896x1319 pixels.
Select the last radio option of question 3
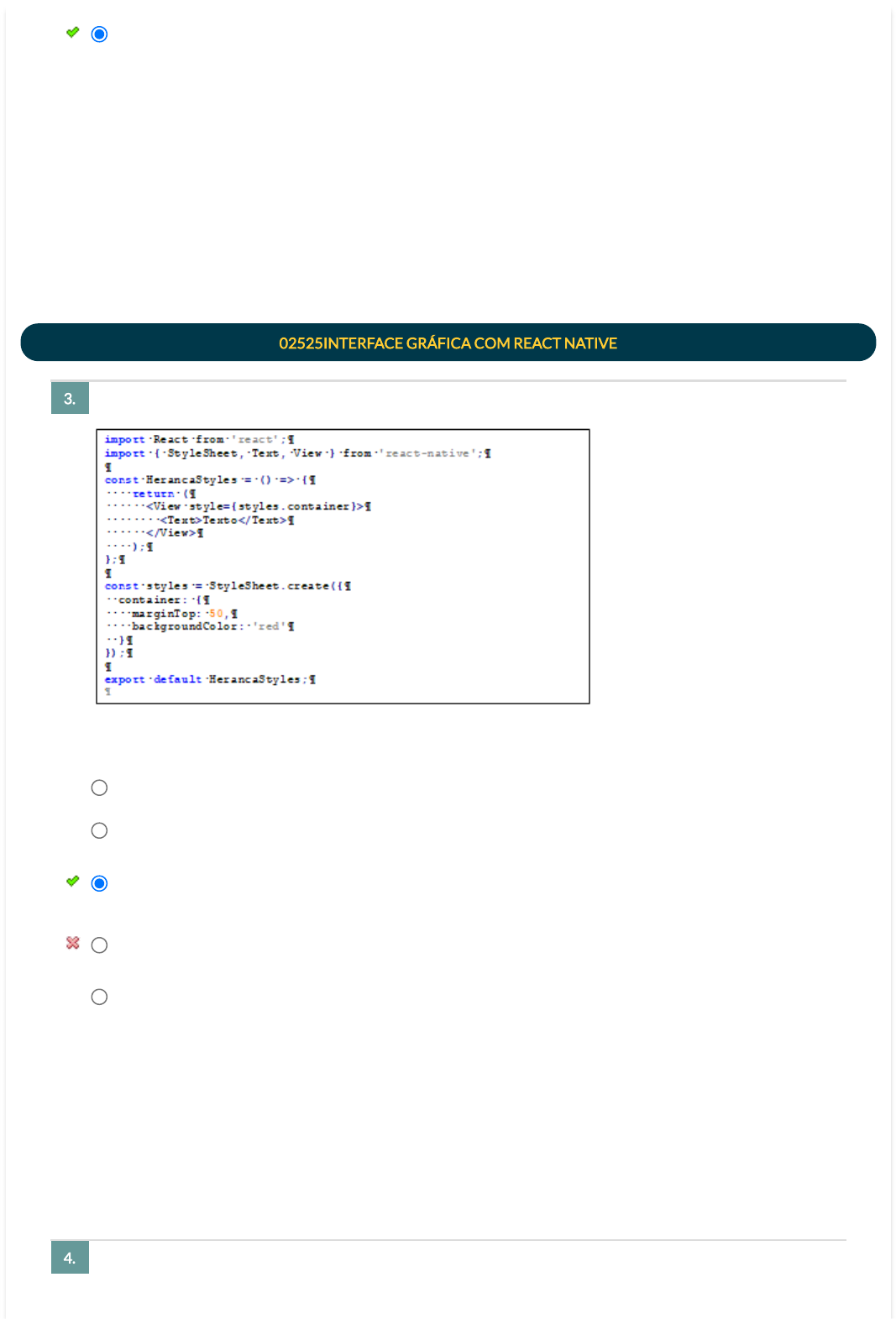click(99, 997)
